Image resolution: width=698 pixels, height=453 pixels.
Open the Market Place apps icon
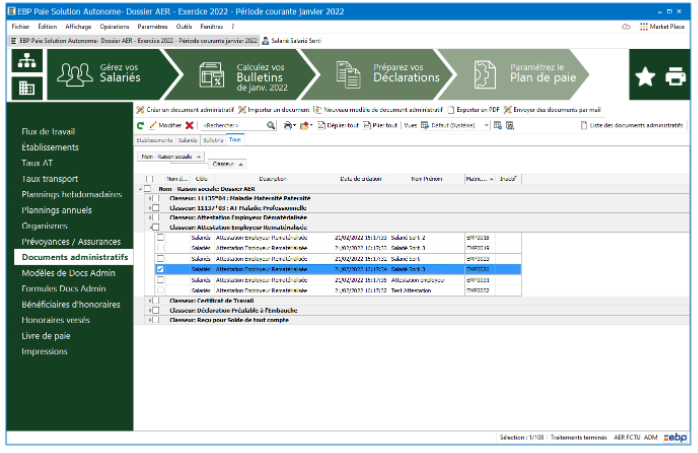(643, 27)
